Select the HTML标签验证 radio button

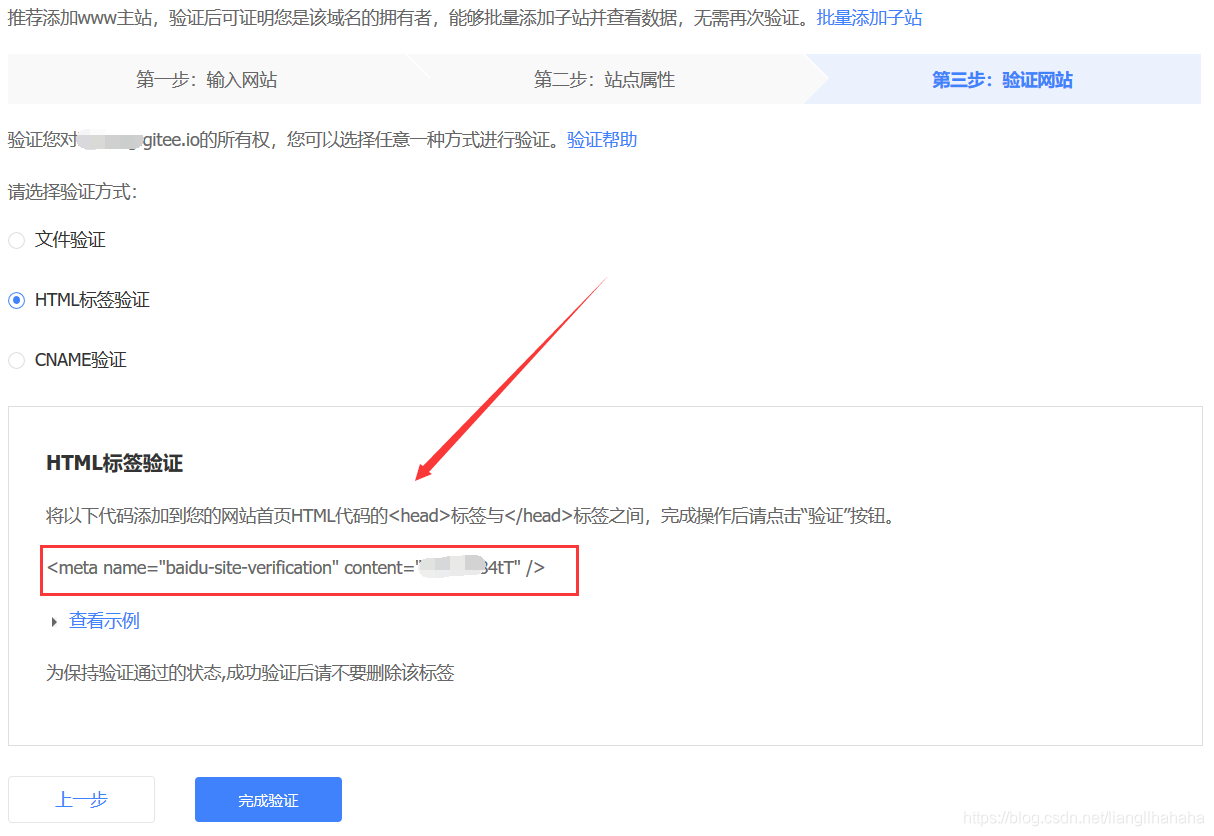click(x=16, y=300)
